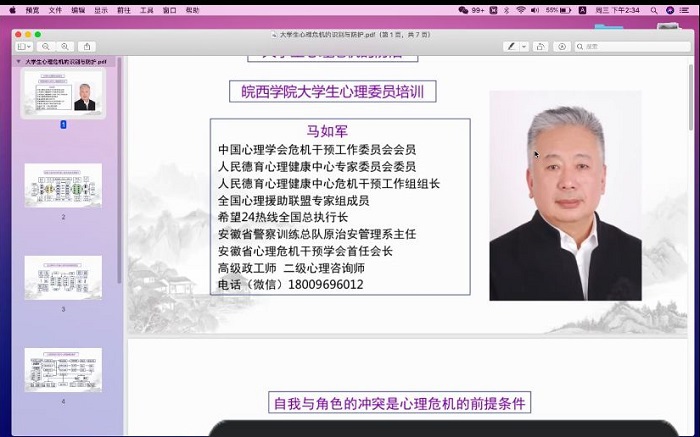Click inside the search field

click(x=630, y=46)
